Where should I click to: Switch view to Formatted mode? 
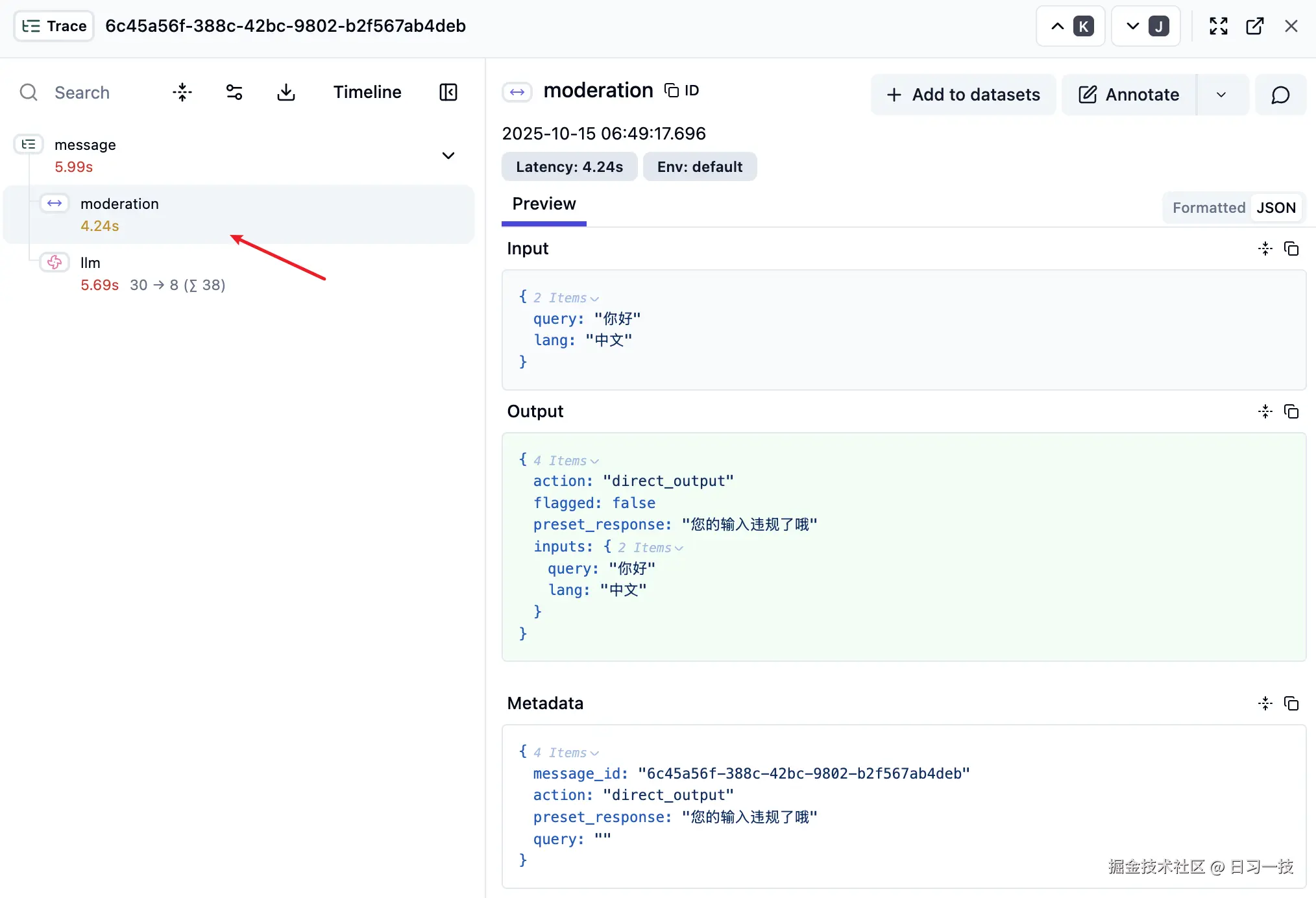coord(1208,208)
